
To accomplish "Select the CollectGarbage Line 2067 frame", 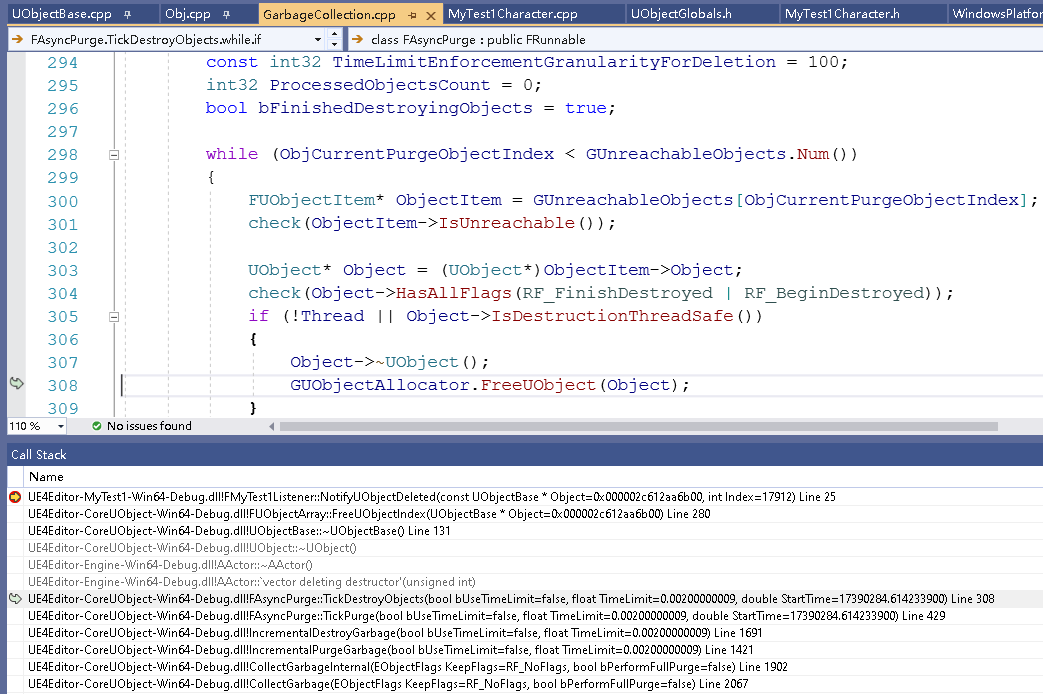I will 388,684.
